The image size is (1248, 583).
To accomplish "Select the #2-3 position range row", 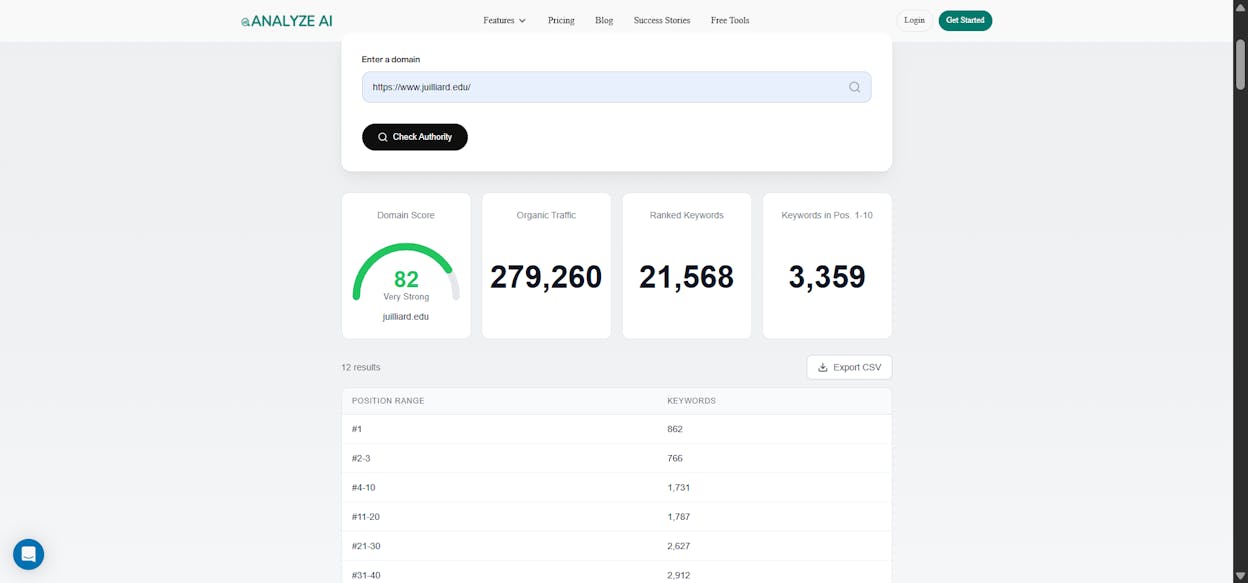I will (616, 458).
